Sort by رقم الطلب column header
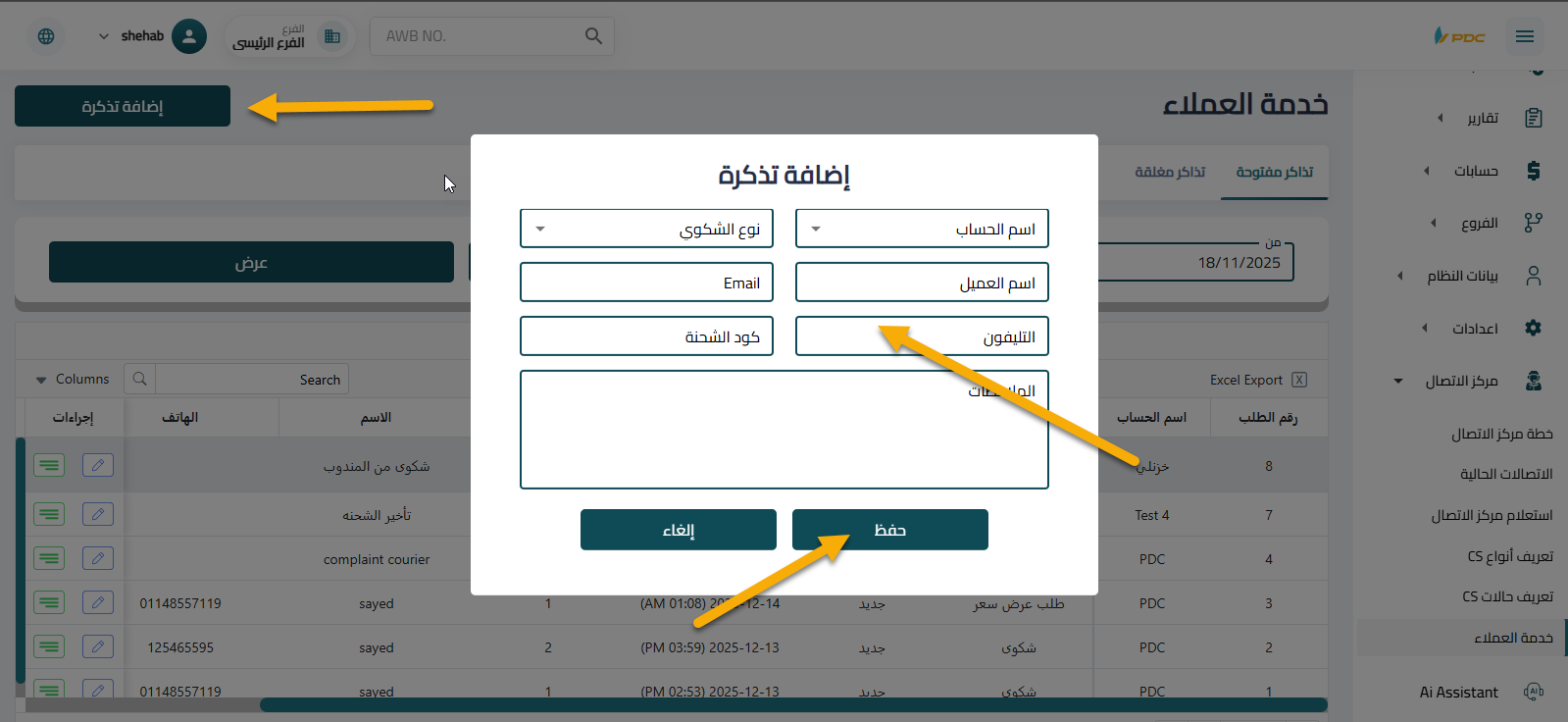This screenshot has width=1568, height=722. click(x=1268, y=417)
